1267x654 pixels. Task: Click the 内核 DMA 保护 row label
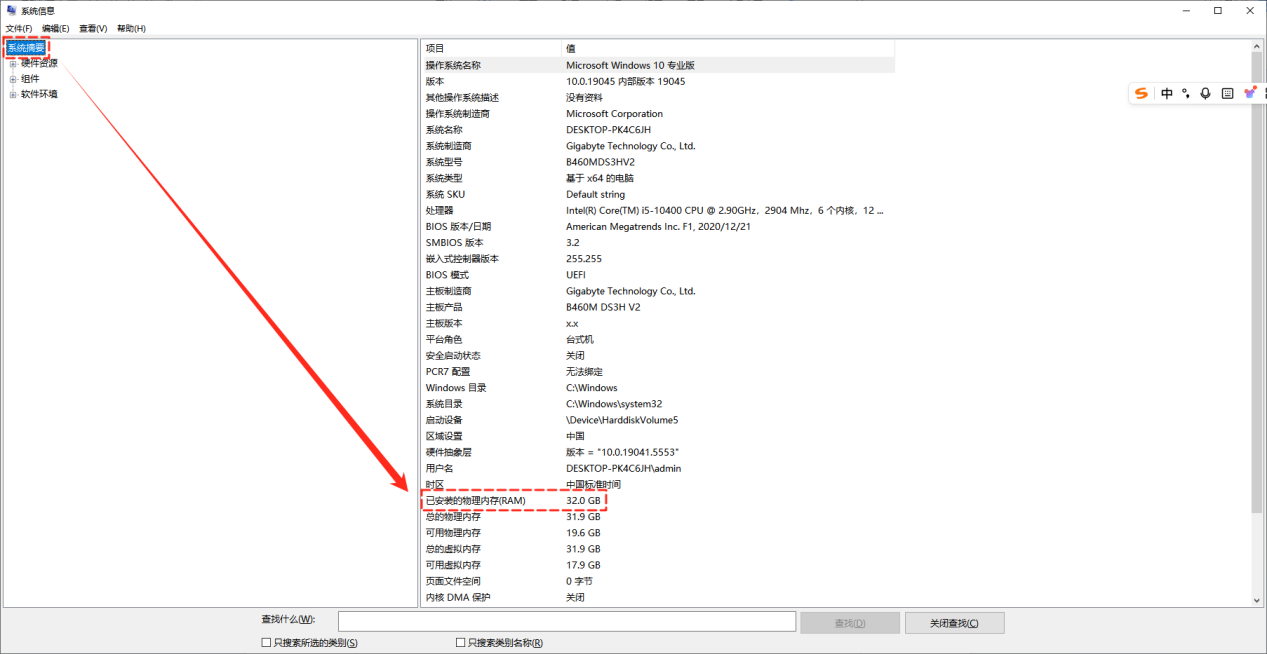(x=457, y=597)
